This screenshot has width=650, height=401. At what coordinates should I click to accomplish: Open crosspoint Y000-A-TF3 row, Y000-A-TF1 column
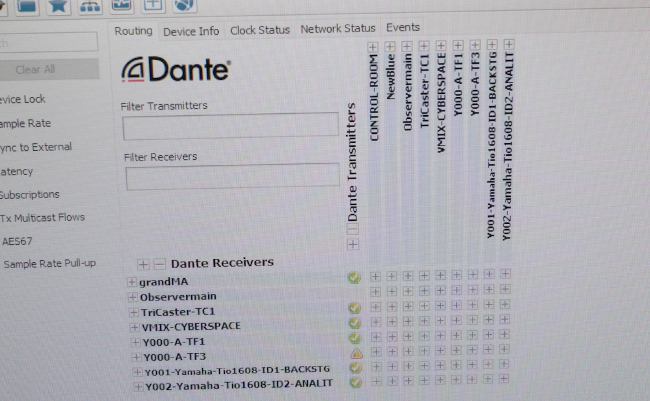point(456,350)
